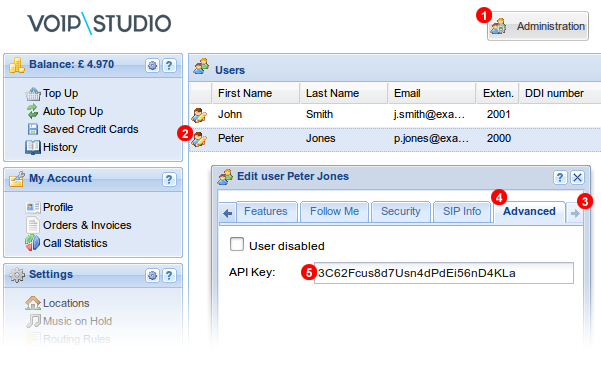Toggle the User disabled checkbox
601x375 pixels.
tap(237, 244)
